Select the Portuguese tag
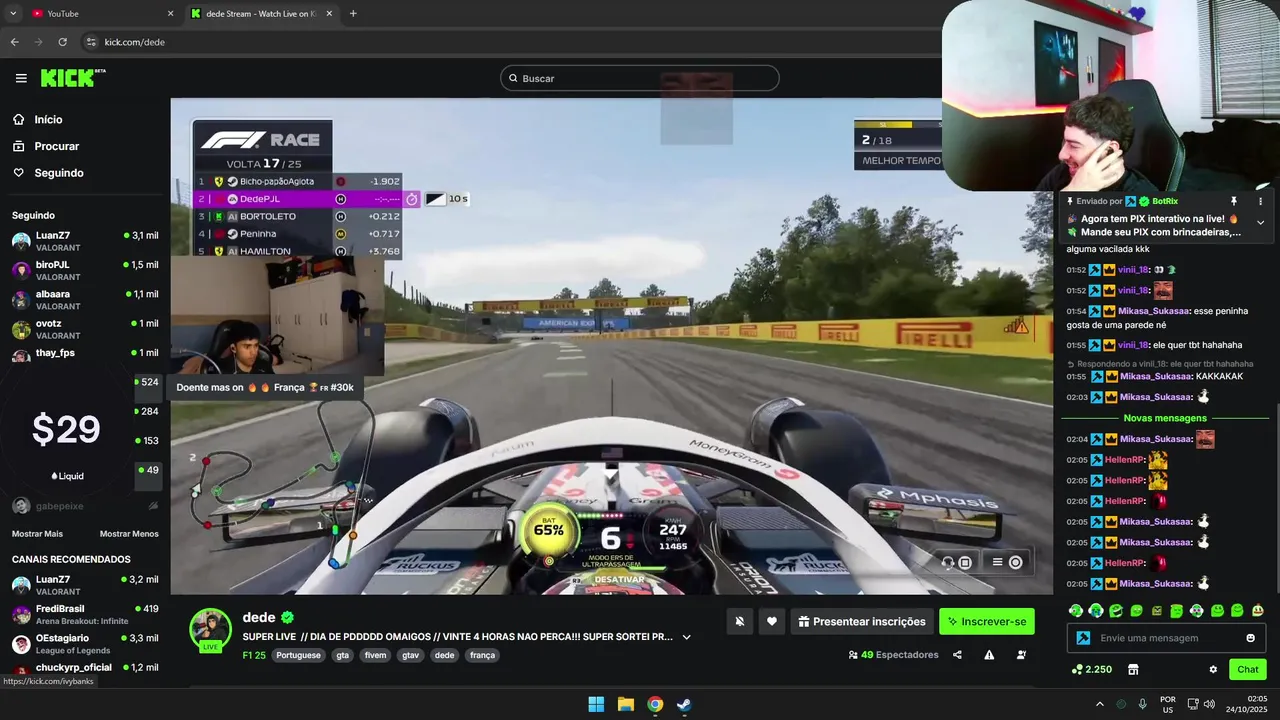The height and width of the screenshot is (720, 1280). point(298,656)
